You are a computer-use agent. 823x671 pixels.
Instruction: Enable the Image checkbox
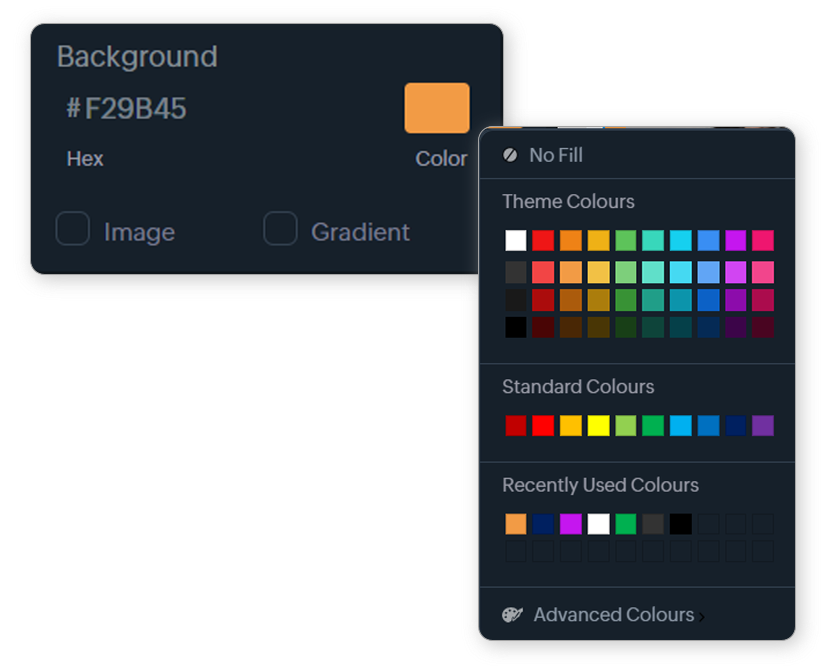click(x=73, y=229)
